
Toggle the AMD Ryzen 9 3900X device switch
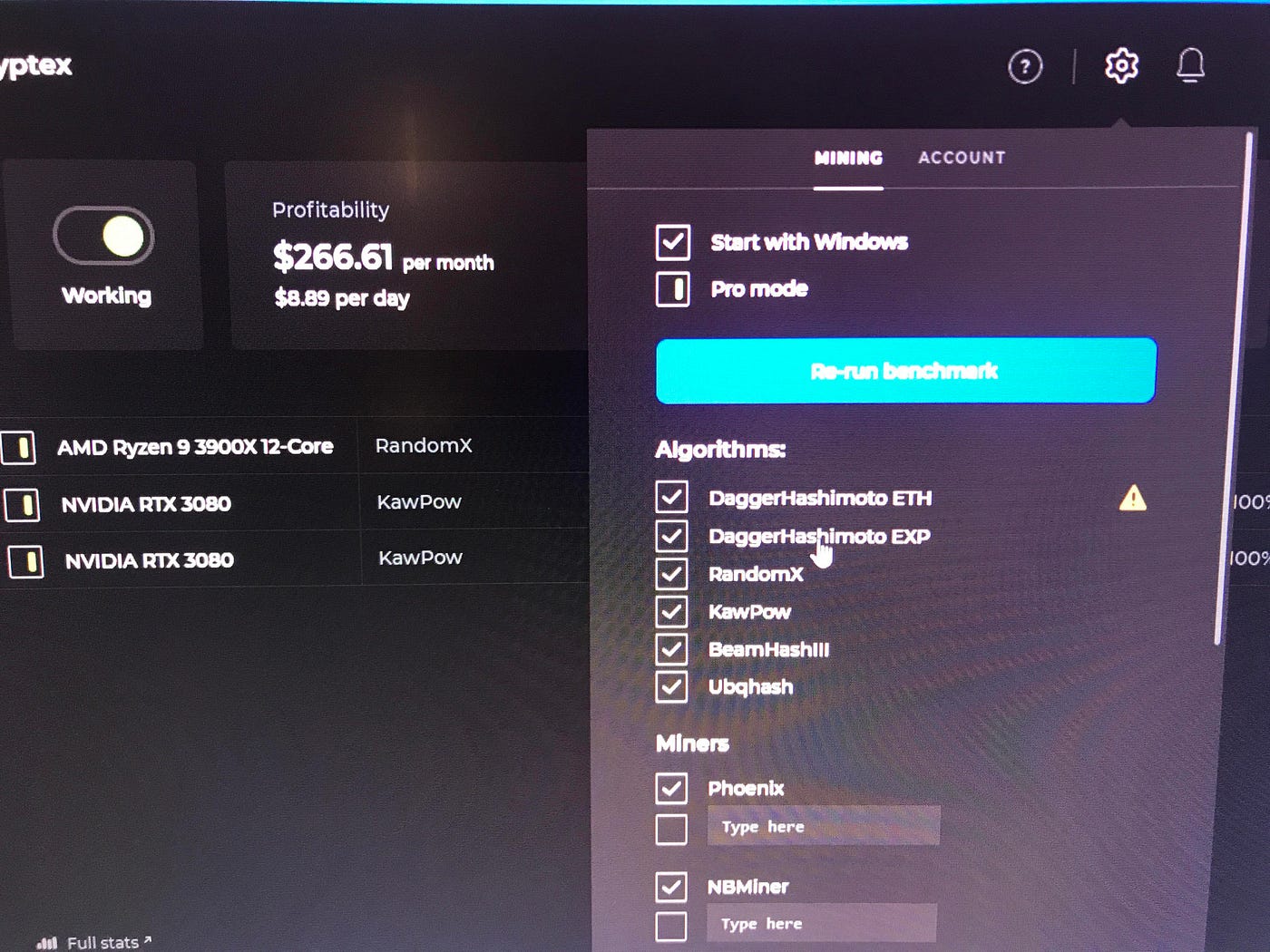(x=18, y=447)
